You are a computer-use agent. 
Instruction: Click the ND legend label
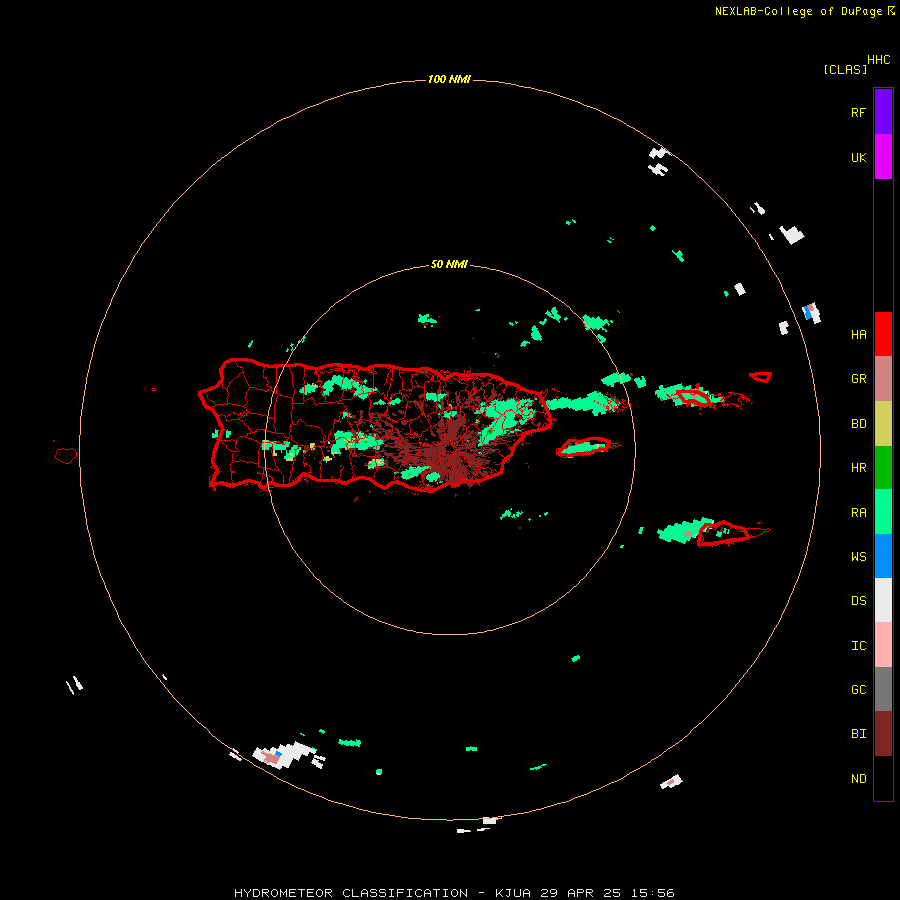858,779
